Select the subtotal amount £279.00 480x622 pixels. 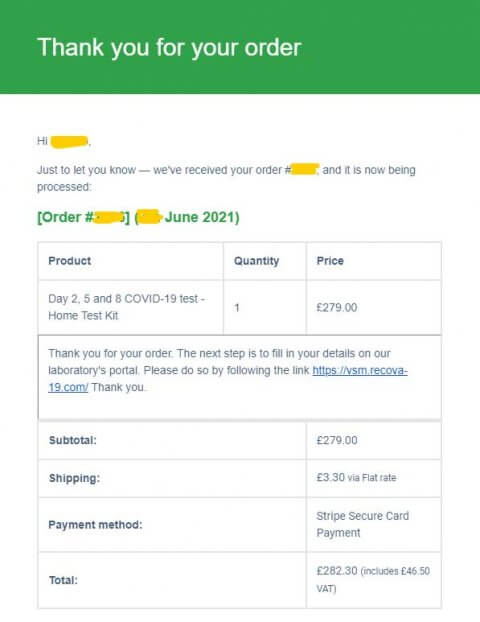tap(337, 440)
